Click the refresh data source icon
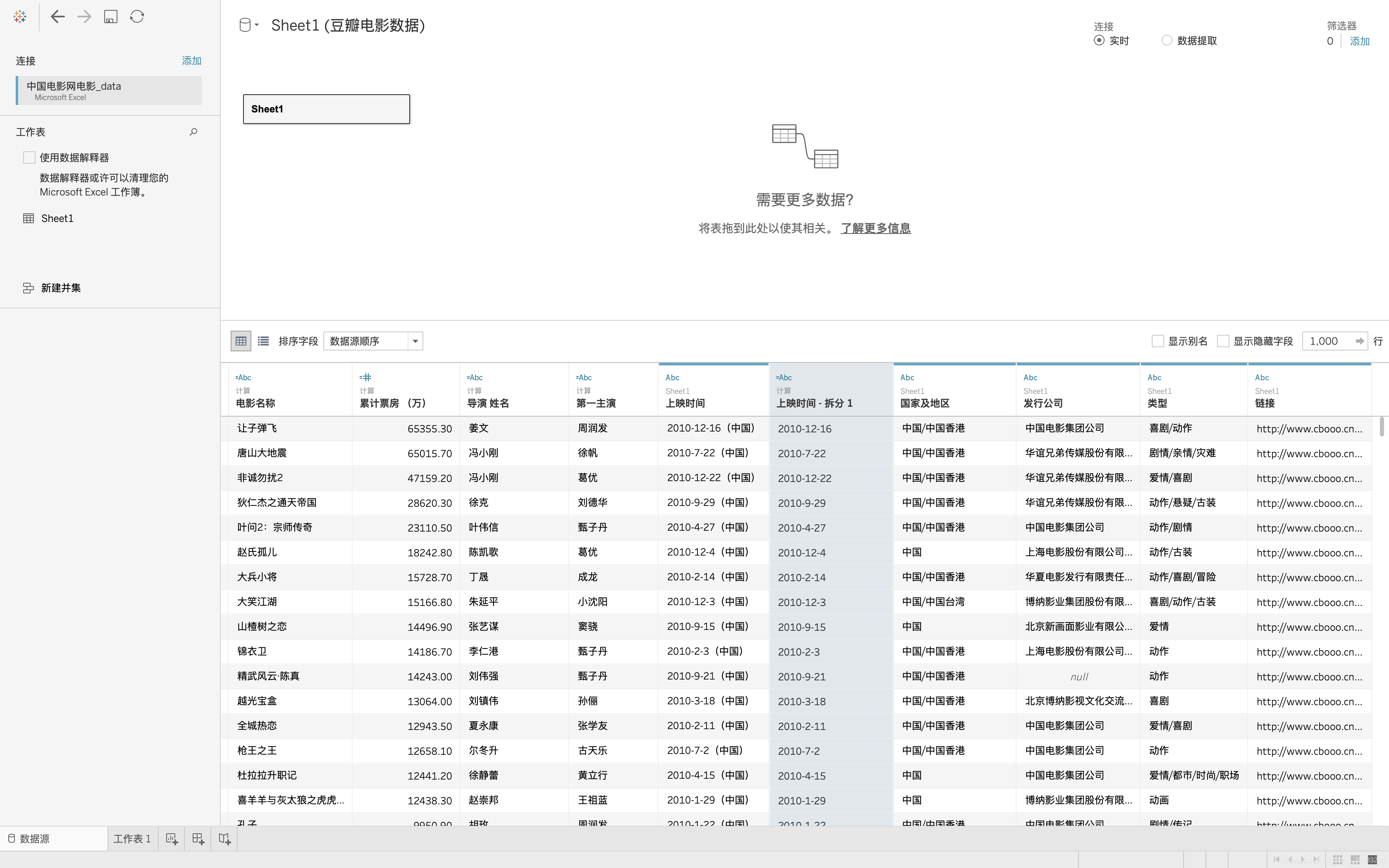This screenshot has height=868, width=1389. coord(137,17)
